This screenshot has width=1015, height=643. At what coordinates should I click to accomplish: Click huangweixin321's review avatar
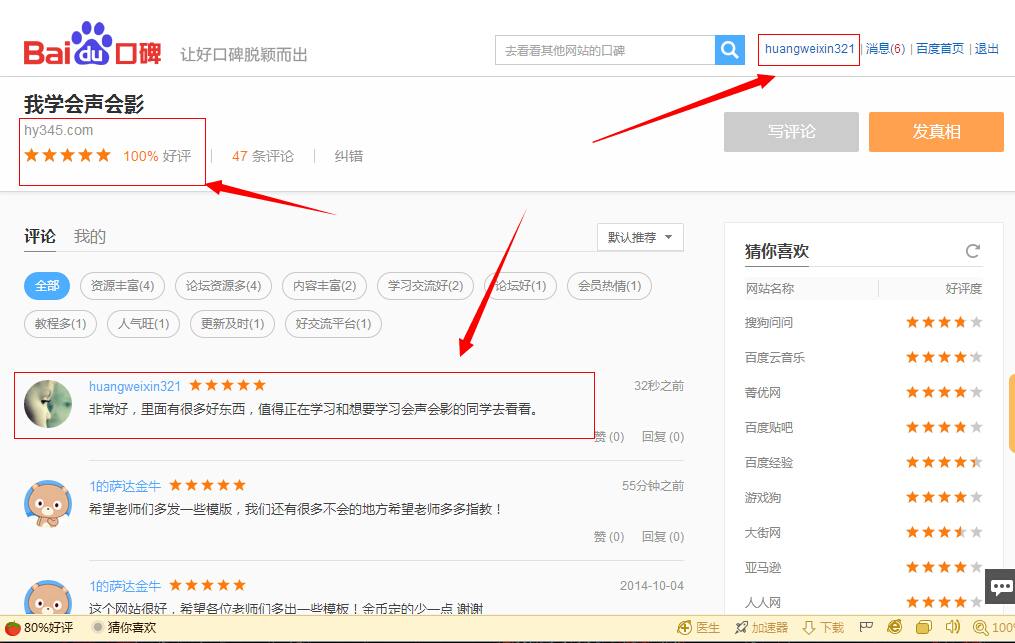pos(48,404)
